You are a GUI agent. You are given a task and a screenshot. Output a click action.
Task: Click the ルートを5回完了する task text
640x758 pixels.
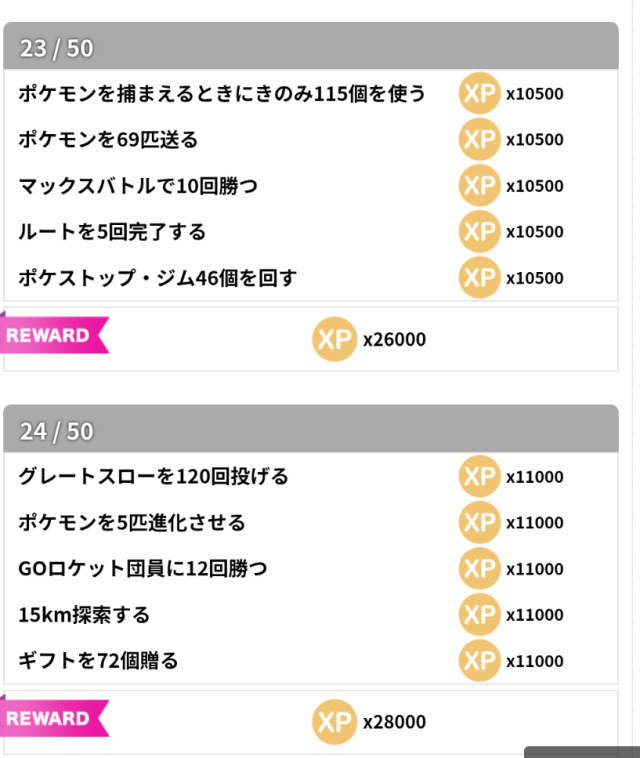coord(112,231)
